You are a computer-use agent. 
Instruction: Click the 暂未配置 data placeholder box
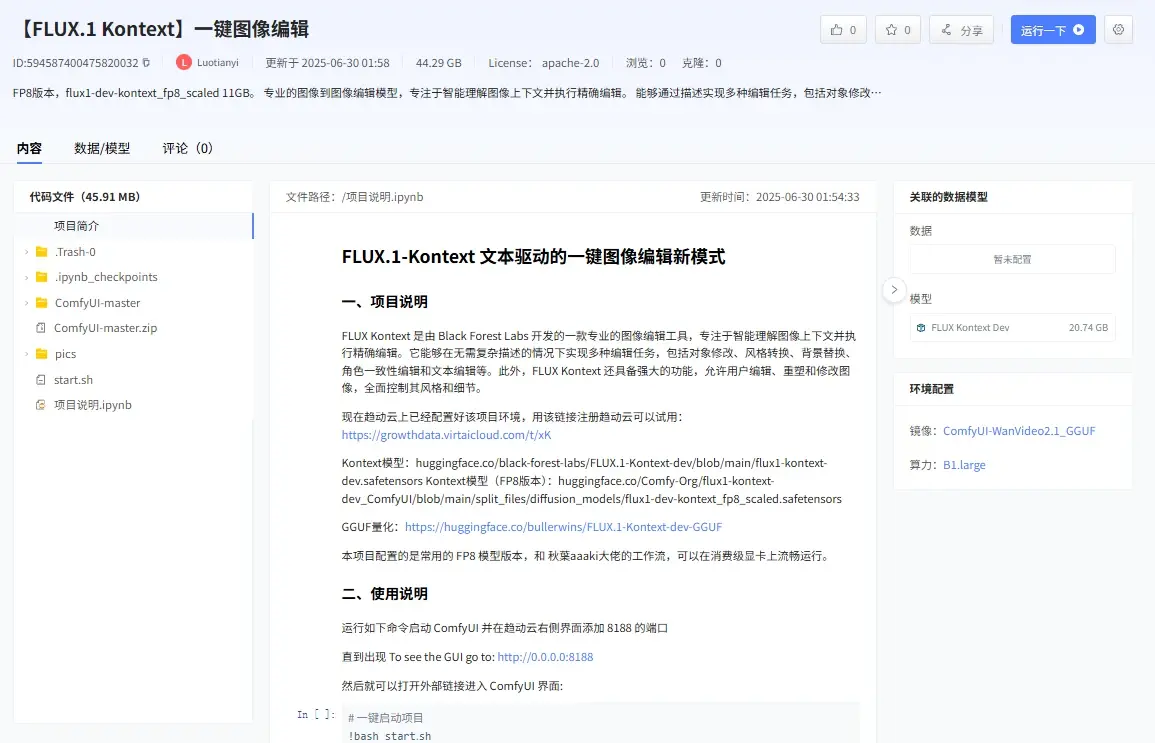coord(1012,259)
